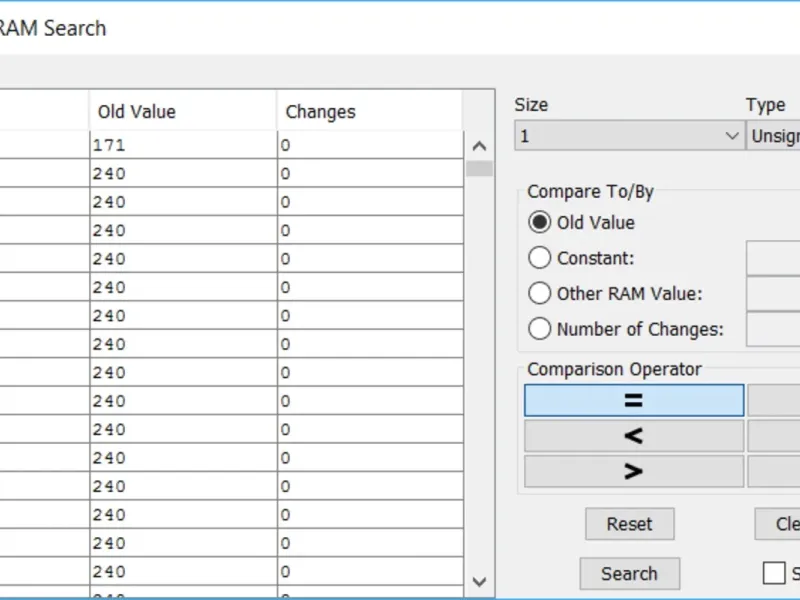Toggle the checkbox beside the Search button
This screenshot has height=600, width=800.
click(774, 573)
